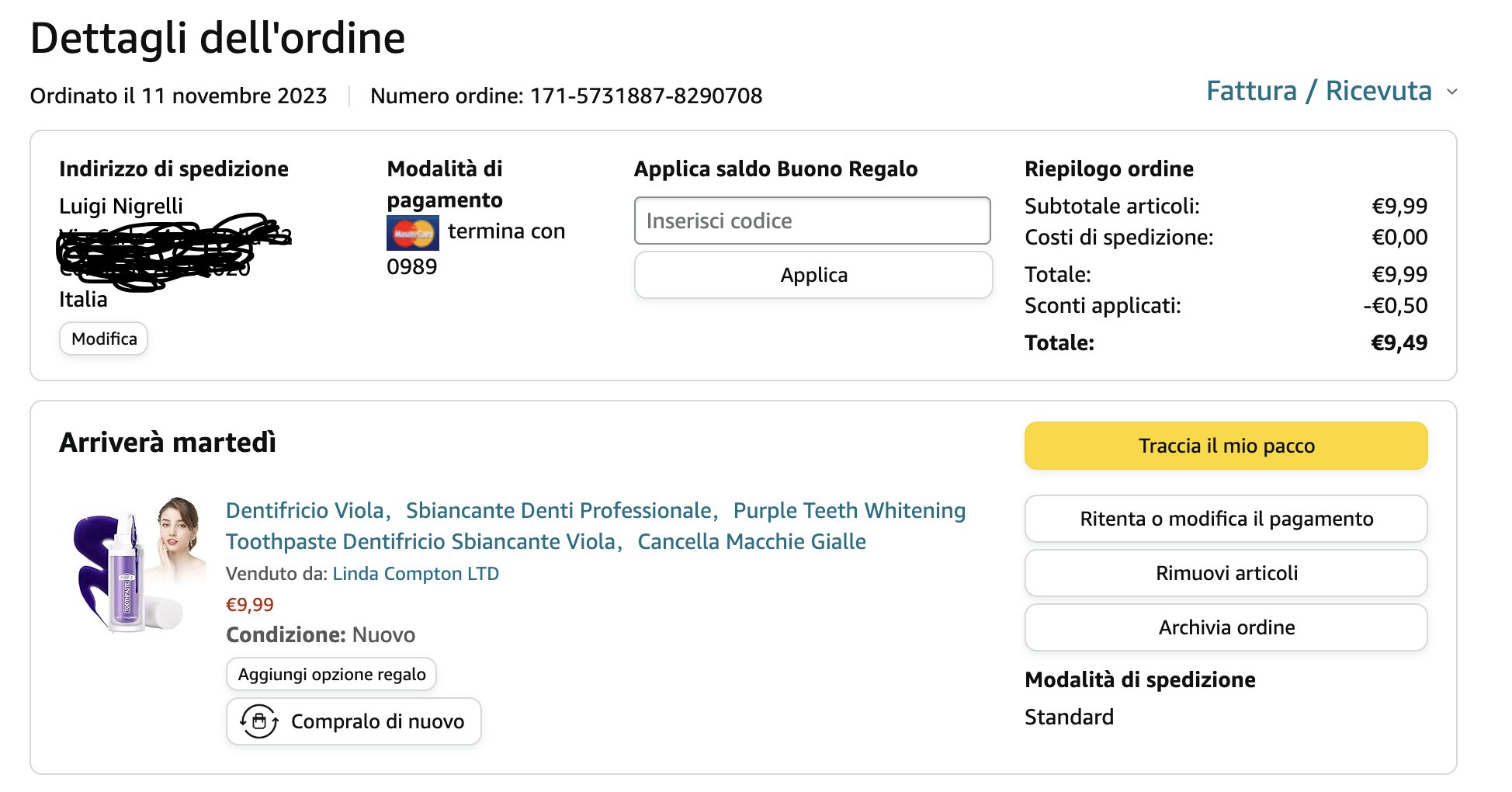Screen dimensions: 1512x792
Task: Click the Mastercard payment card icon
Action: (412, 233)
